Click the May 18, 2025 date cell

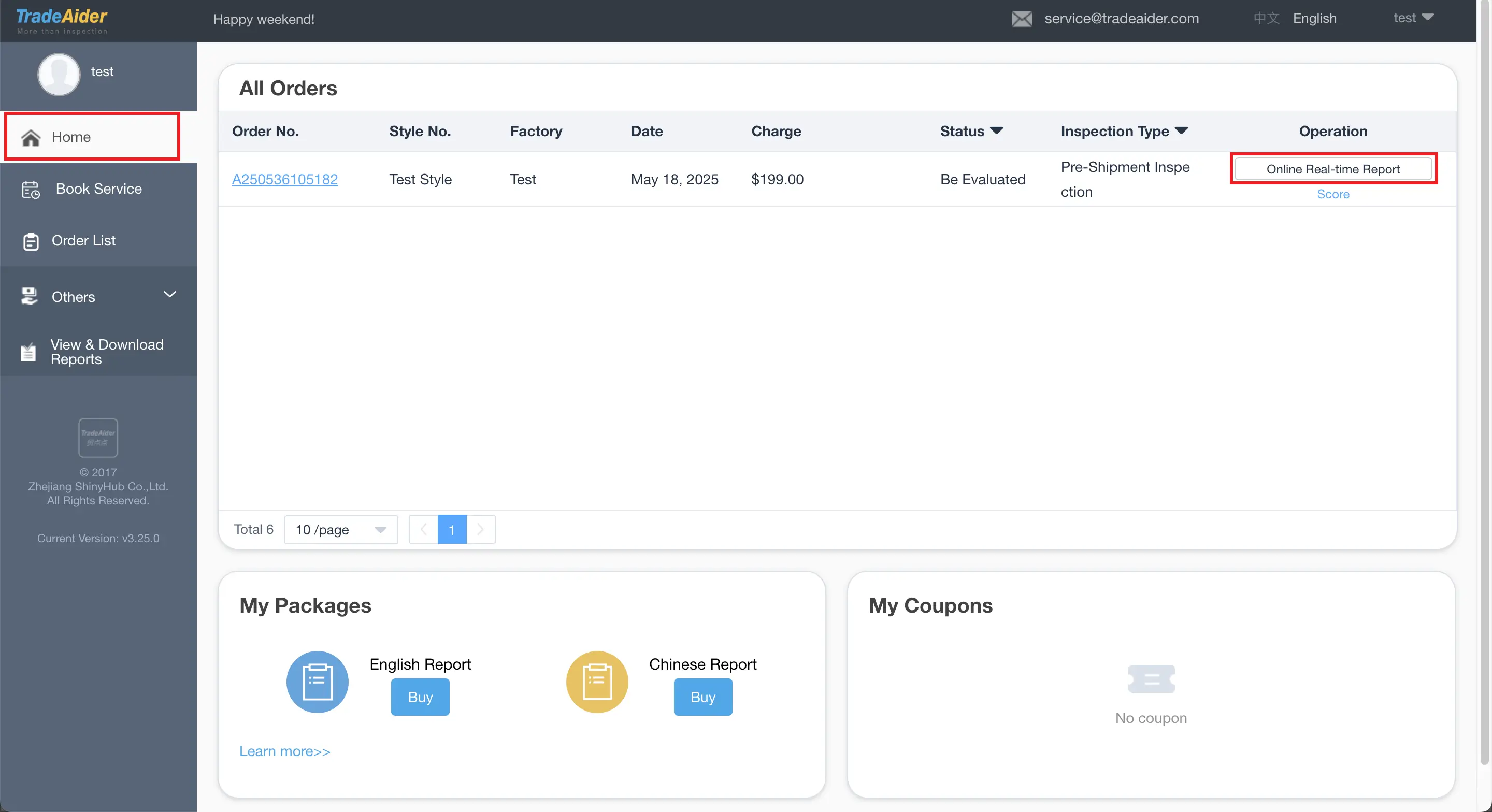tap(675, 179)
